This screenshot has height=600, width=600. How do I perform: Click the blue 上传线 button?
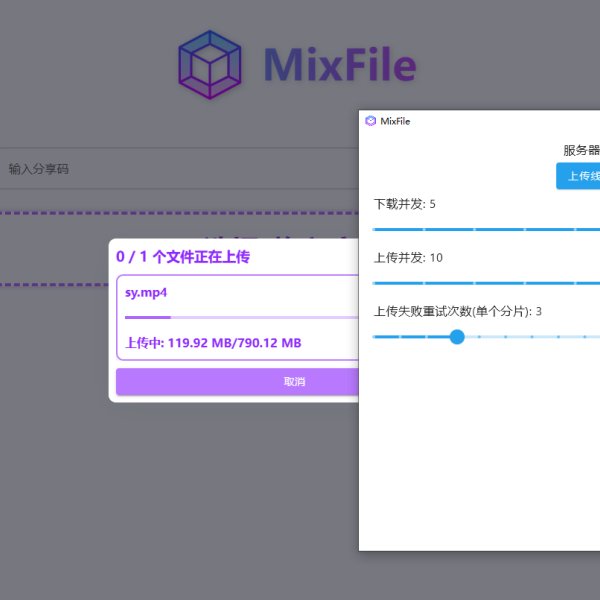coord(578,176)
